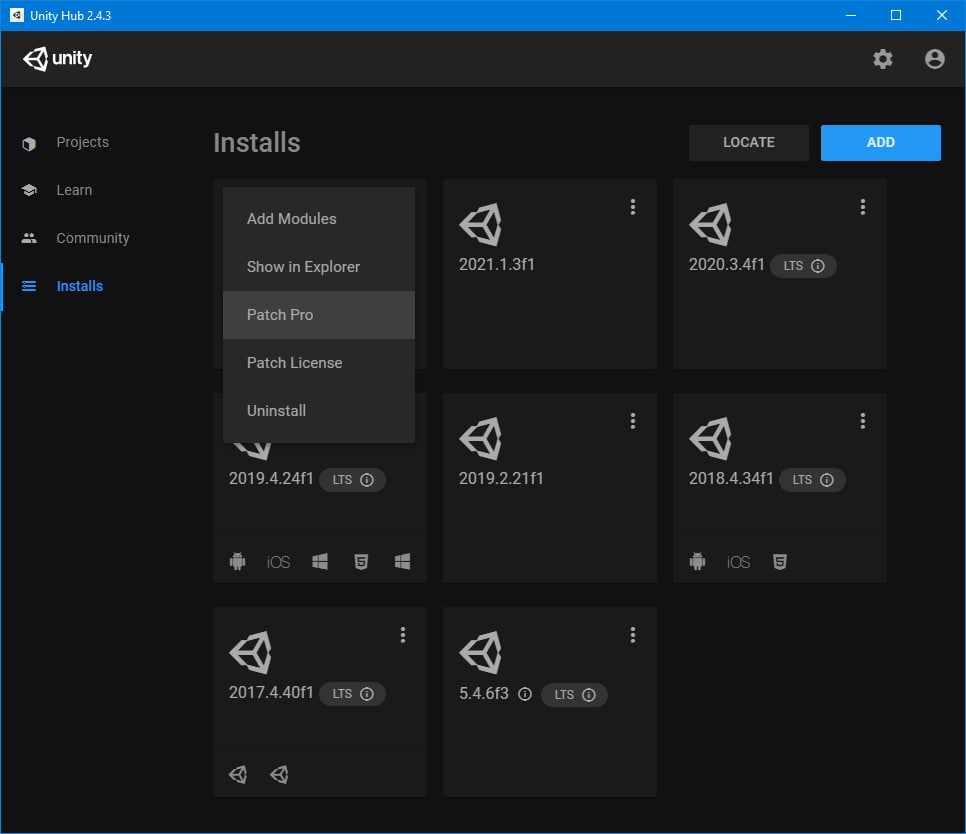
Task: Click the LTS badge on 5.4.6f3
Action: (x=574, y=695)
